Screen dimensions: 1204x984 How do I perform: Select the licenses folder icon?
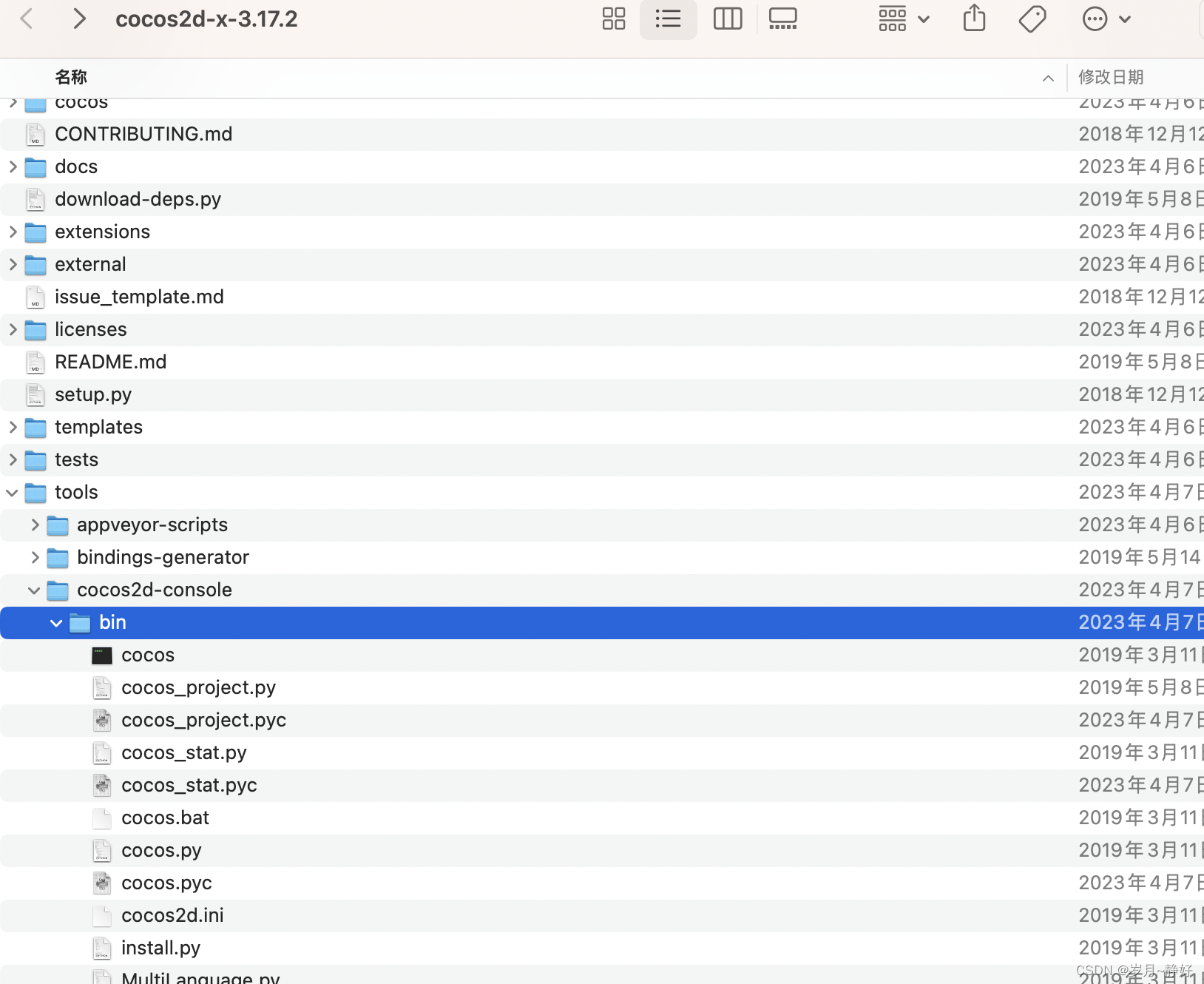tap(35, 330)
